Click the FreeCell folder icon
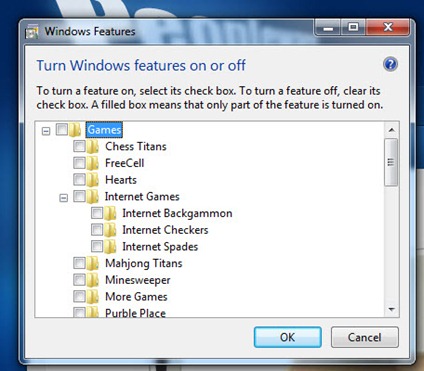 93,163
